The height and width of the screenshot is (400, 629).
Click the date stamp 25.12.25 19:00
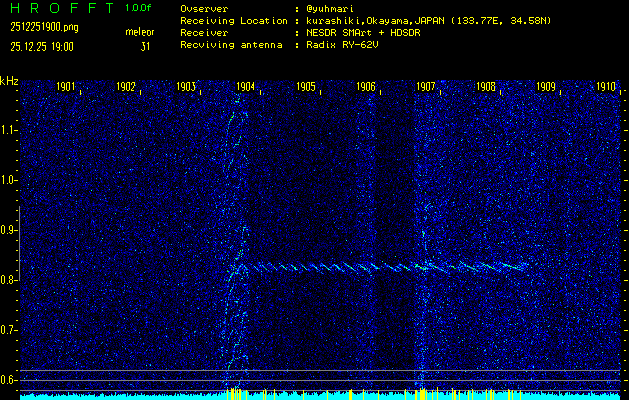coord(42,47)
